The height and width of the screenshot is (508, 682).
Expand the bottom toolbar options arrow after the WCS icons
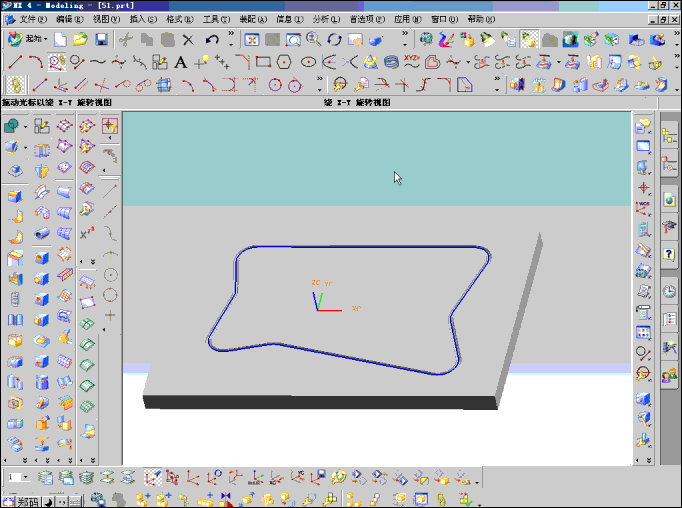pyautogui.click(x=477, y=482)
